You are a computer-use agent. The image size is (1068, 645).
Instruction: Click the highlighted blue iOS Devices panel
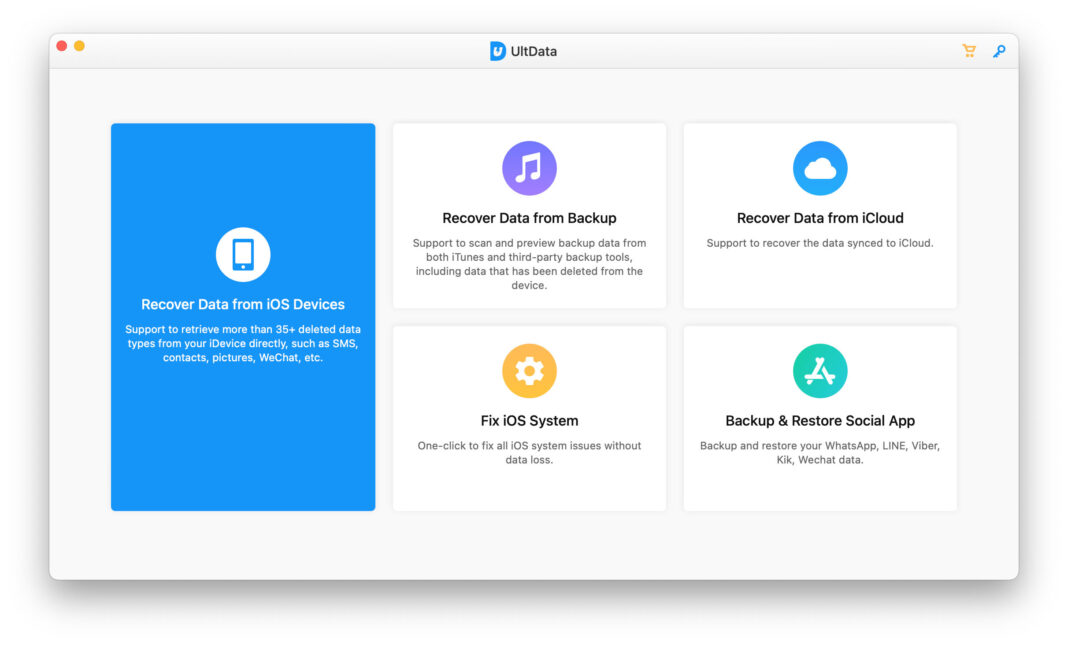click(242, 317)
